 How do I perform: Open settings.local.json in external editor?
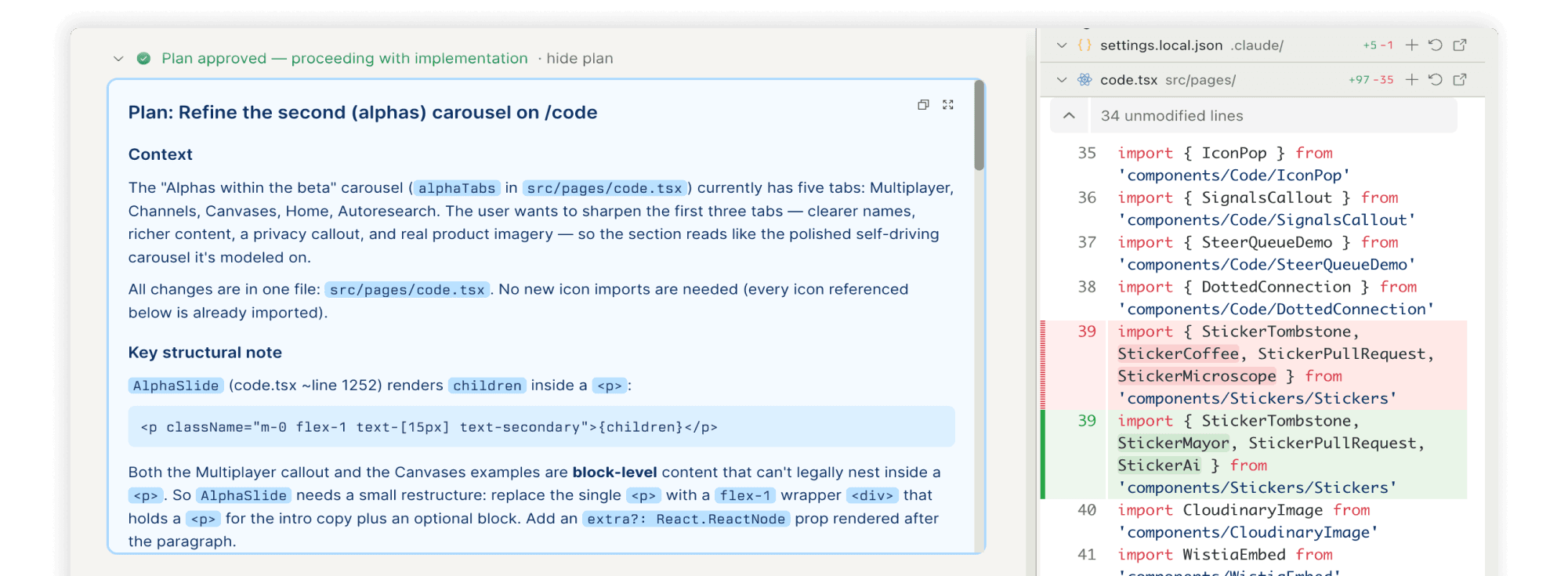click(x=1460, y=45)
